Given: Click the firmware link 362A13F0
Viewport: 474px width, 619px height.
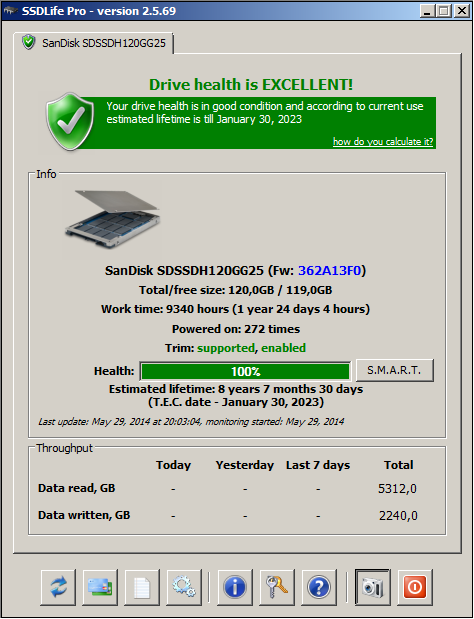Looking at the screenshot, I should click(x=330, y=271).
